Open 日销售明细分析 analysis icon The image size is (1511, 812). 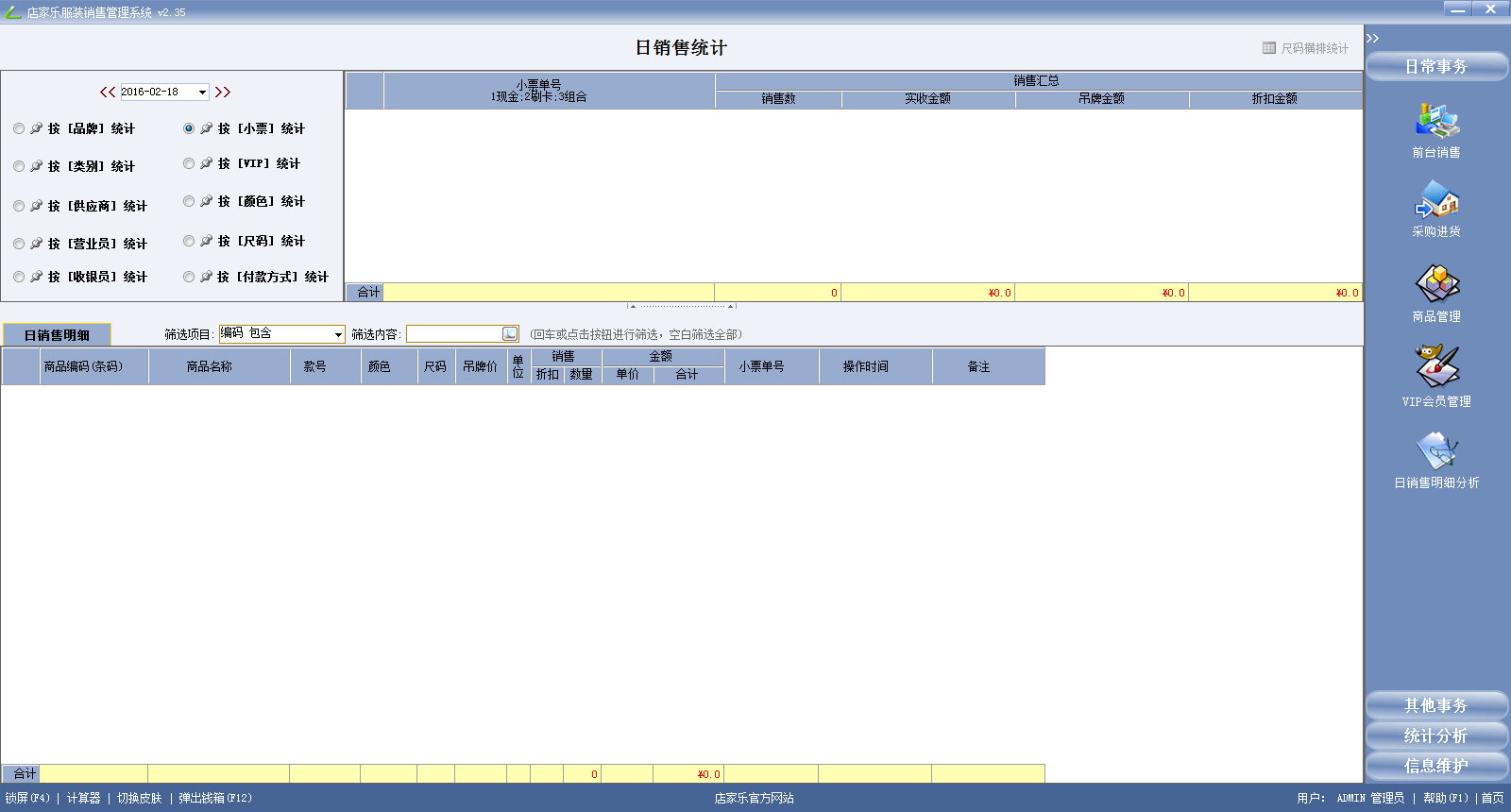tap(1436, 450)
